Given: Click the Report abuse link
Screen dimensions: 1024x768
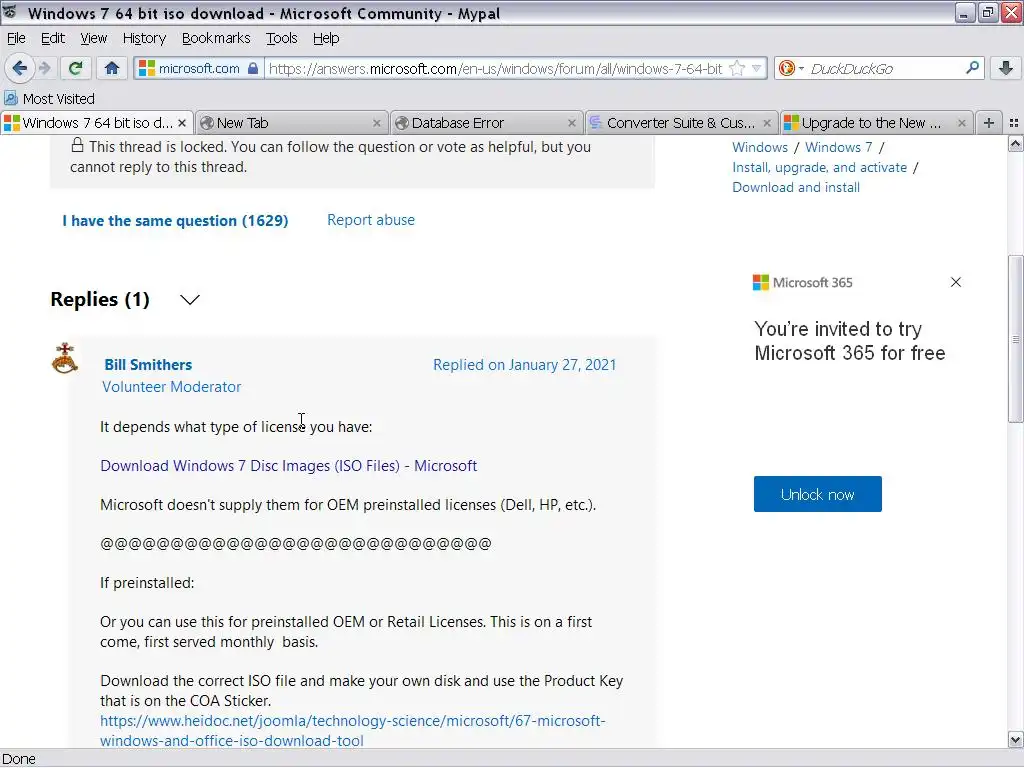Looking at the screenshot, I should [x=371, y=220].
